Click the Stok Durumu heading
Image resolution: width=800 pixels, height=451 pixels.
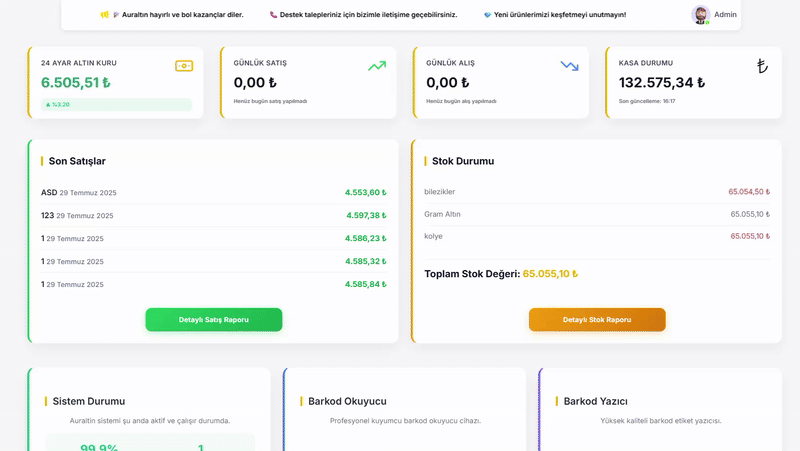tap(463, 161)
